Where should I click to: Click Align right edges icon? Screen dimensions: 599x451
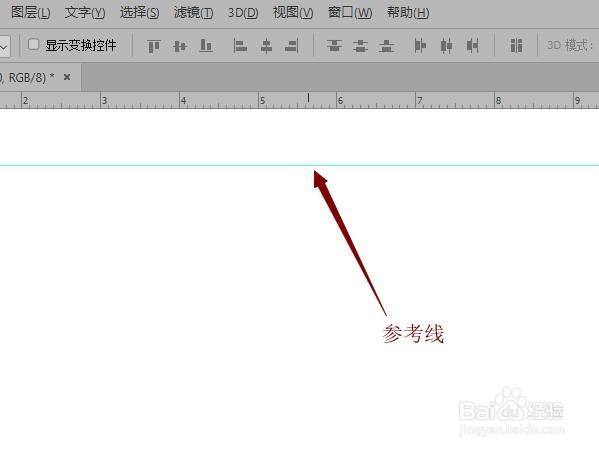click(x=292, y=46)
